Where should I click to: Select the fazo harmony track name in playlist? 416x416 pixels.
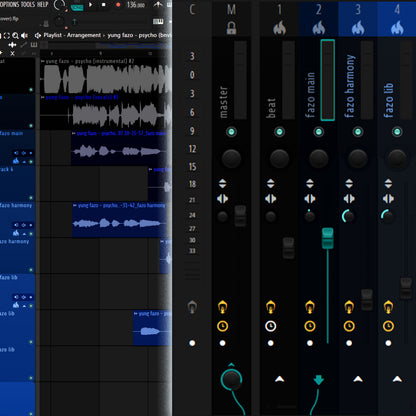pos(16,205)
